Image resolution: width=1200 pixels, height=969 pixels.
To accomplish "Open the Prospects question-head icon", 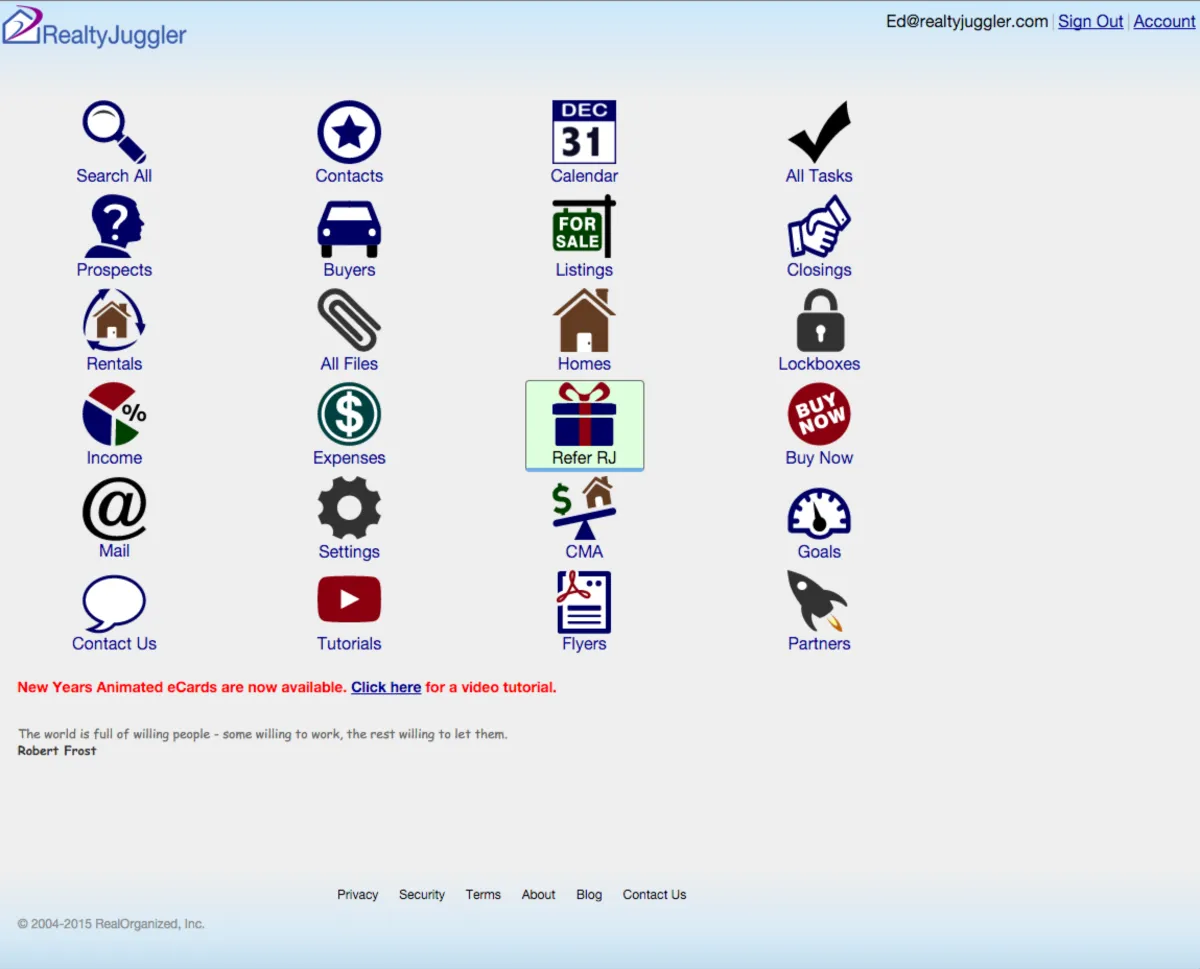I will [x=114, y=226].
